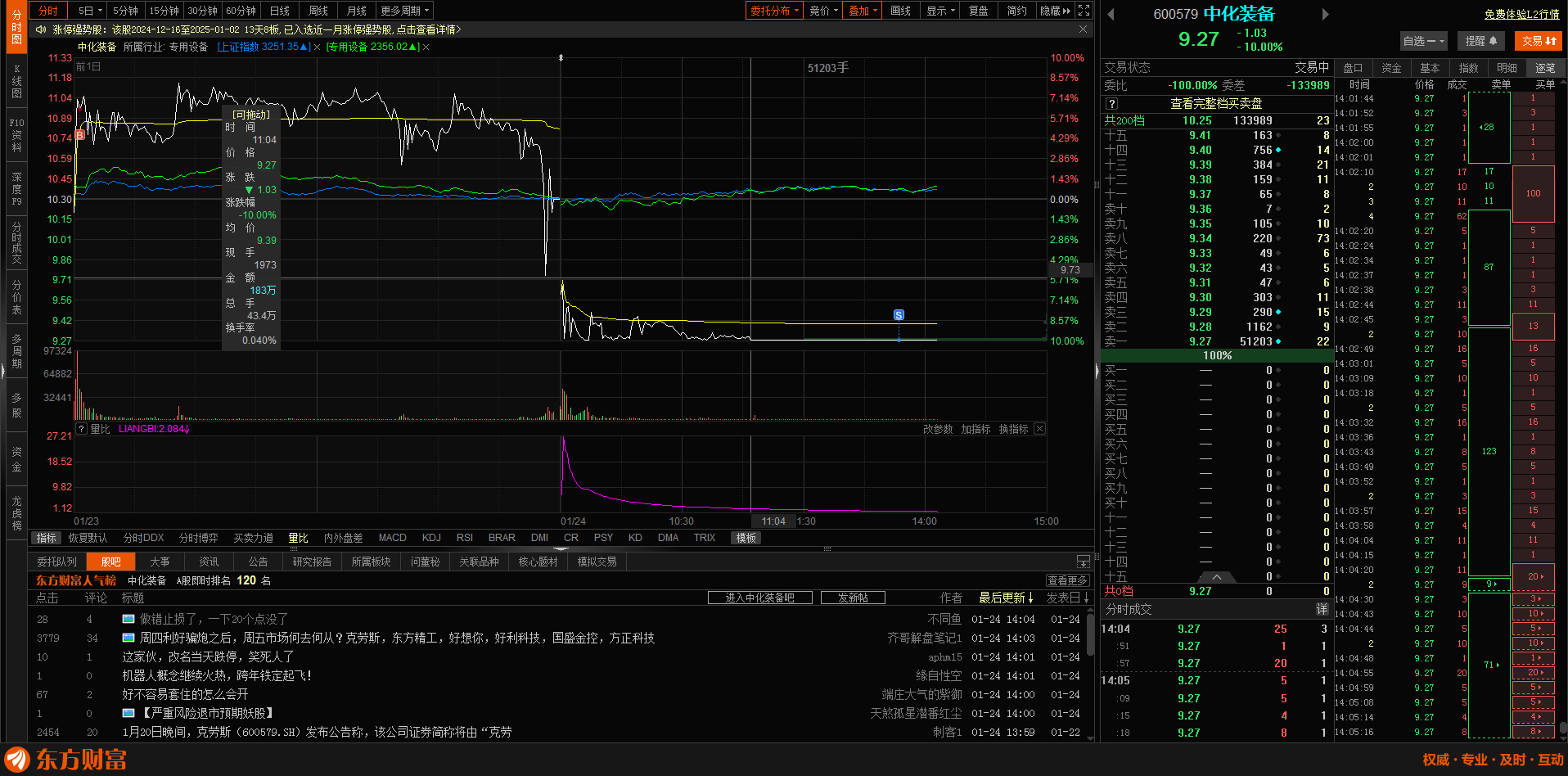1568x776 pixels.
Task: Click the 查看更多 button
Action: (1067, 580)
